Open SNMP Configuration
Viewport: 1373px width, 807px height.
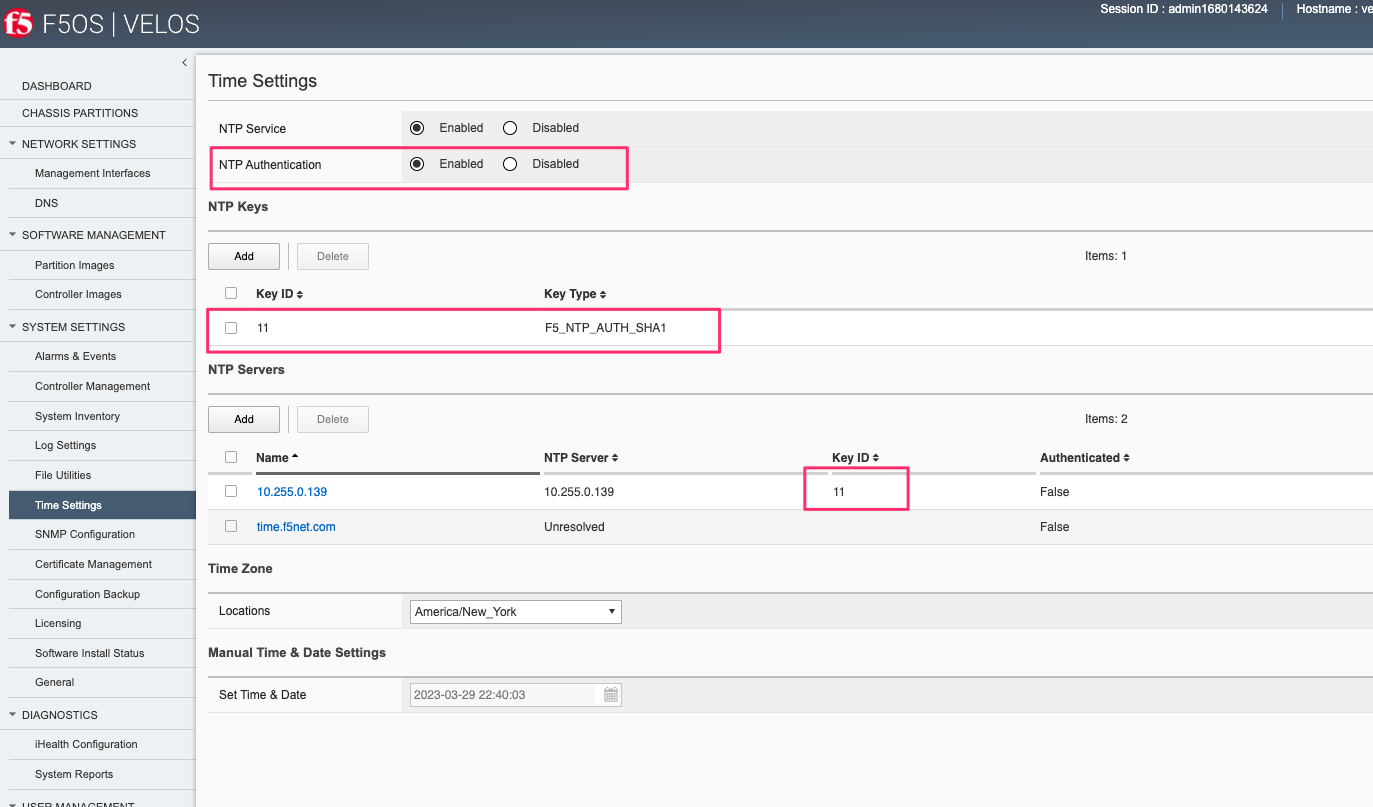pos(85,534)
